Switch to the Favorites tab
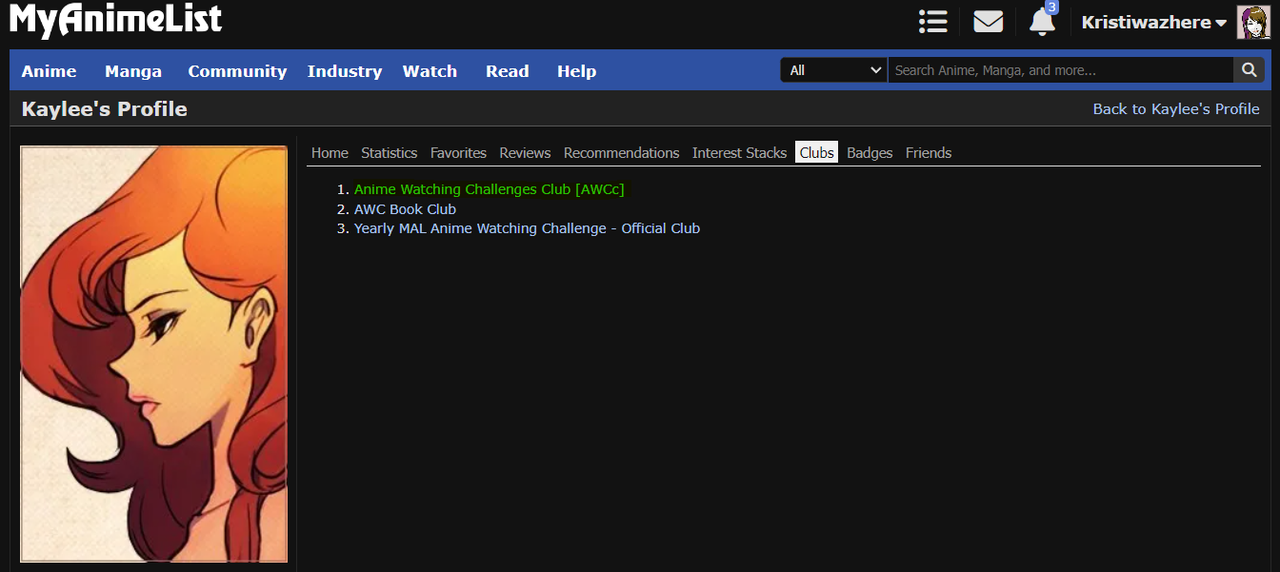The height and width of the screenshot is (572, 1280). 458,153
